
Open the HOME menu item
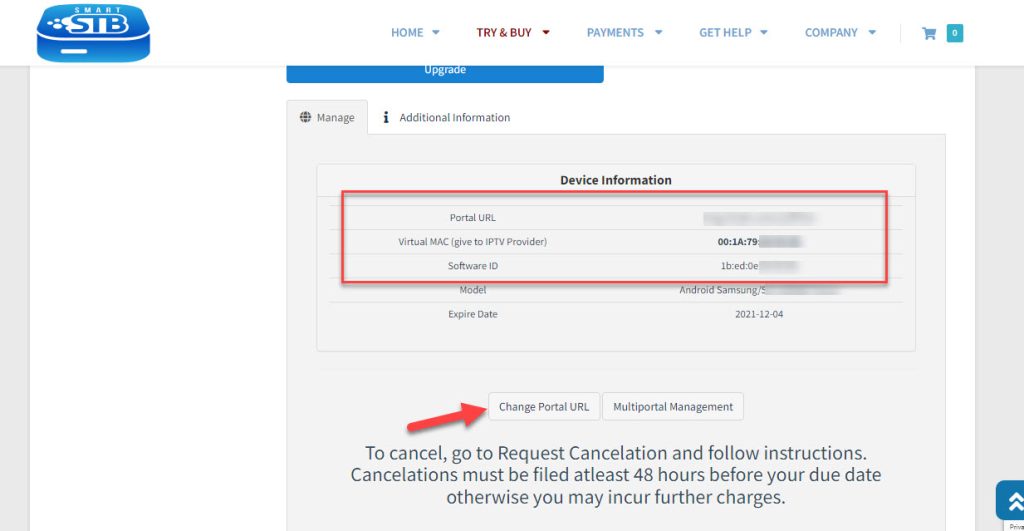click(407, 33)
